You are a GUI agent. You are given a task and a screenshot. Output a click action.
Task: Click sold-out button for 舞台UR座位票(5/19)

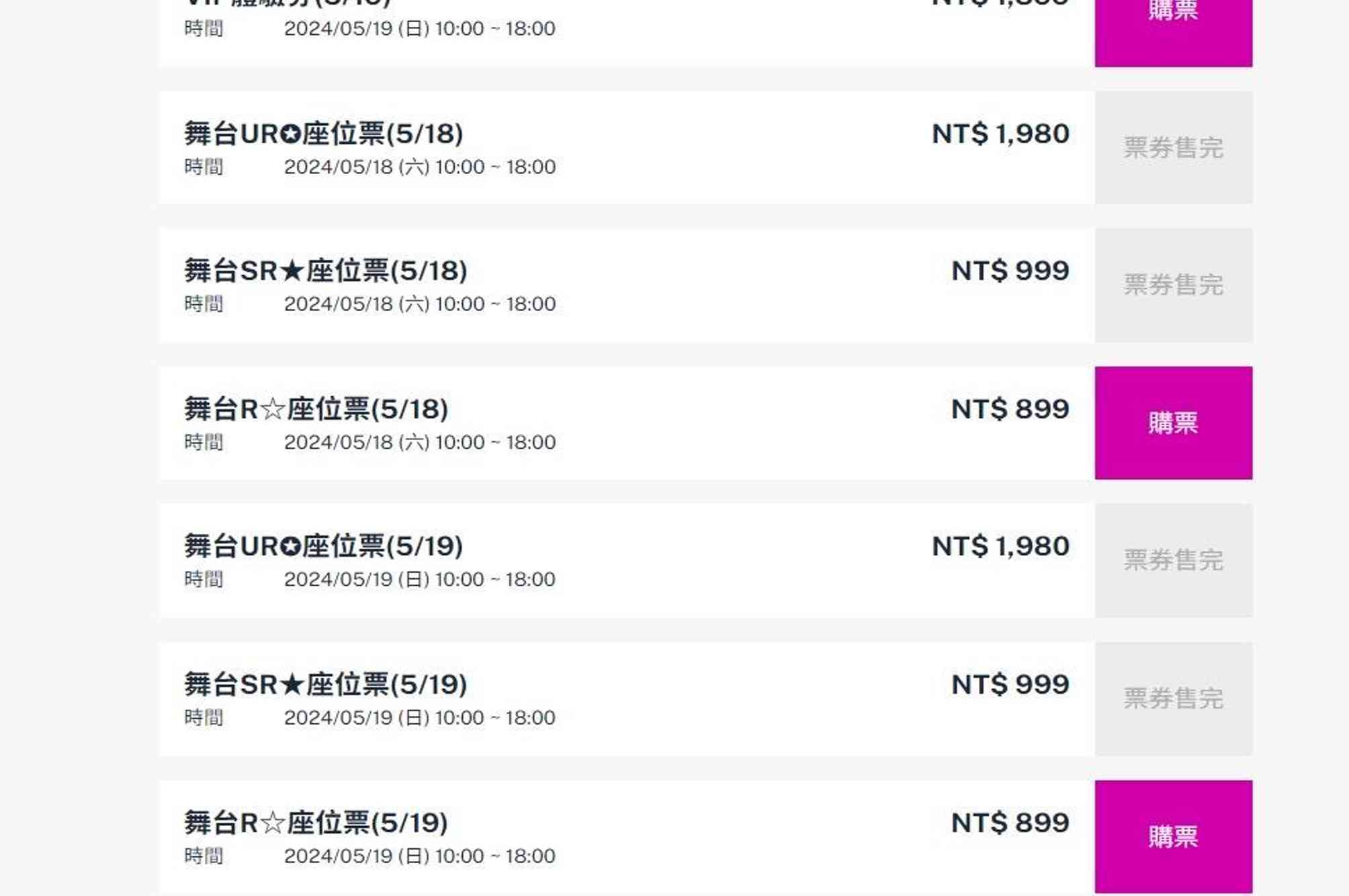(x=1173, y=560)
